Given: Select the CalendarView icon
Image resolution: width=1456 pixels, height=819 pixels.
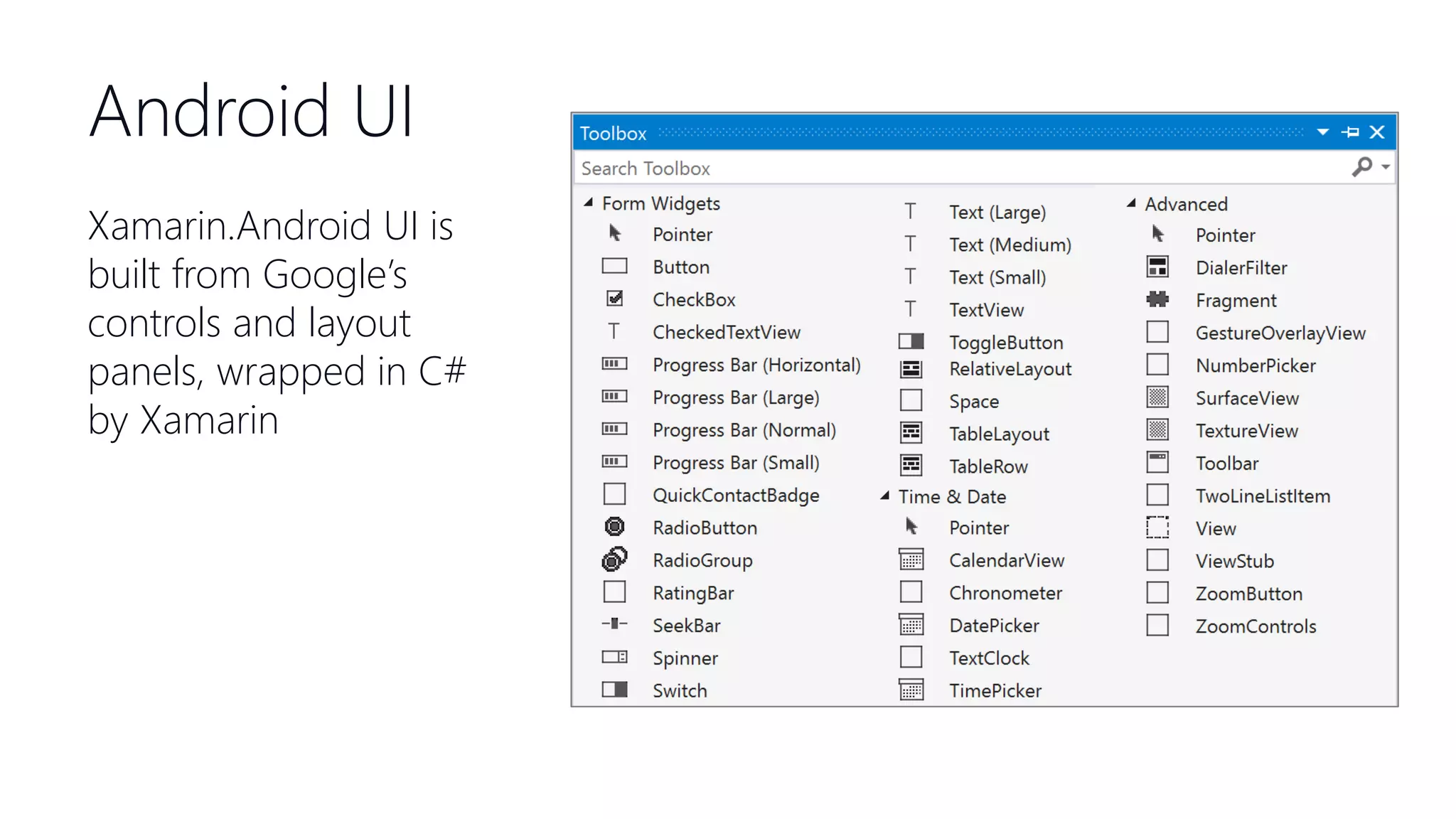Looking at the screenshot, I should 911,560.
